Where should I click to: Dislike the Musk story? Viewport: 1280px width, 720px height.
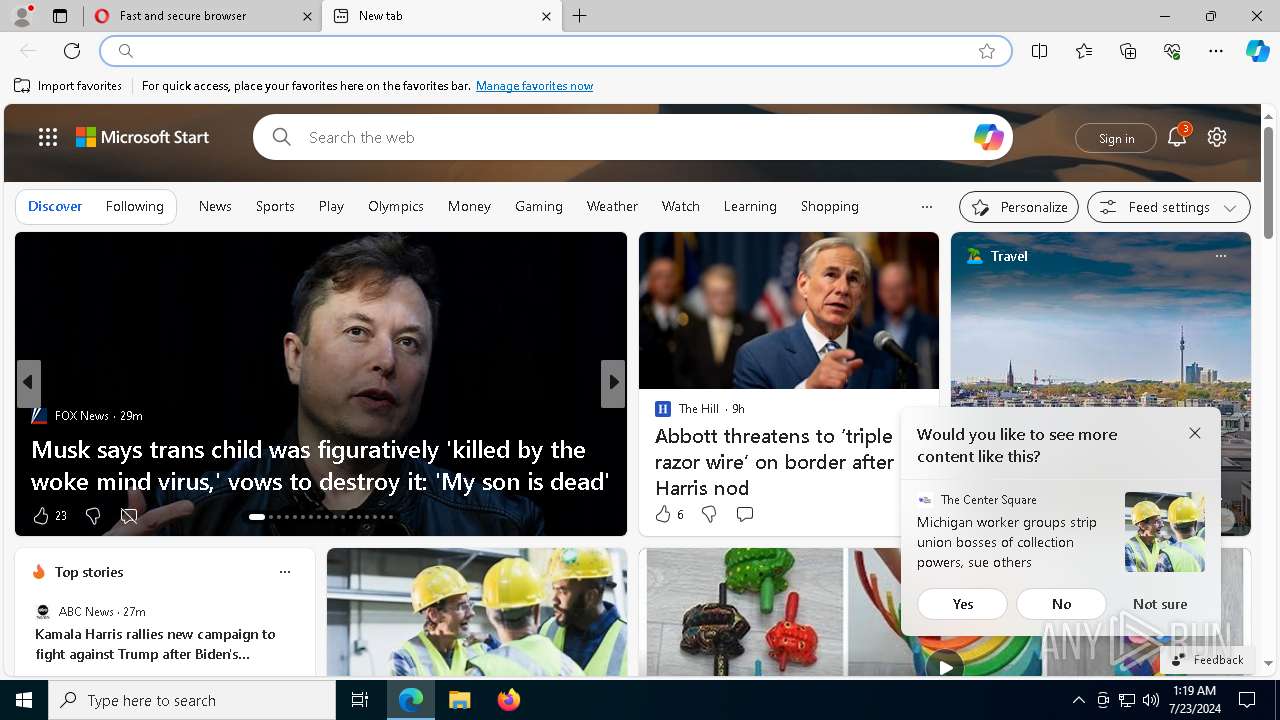(x=93, y=516)
